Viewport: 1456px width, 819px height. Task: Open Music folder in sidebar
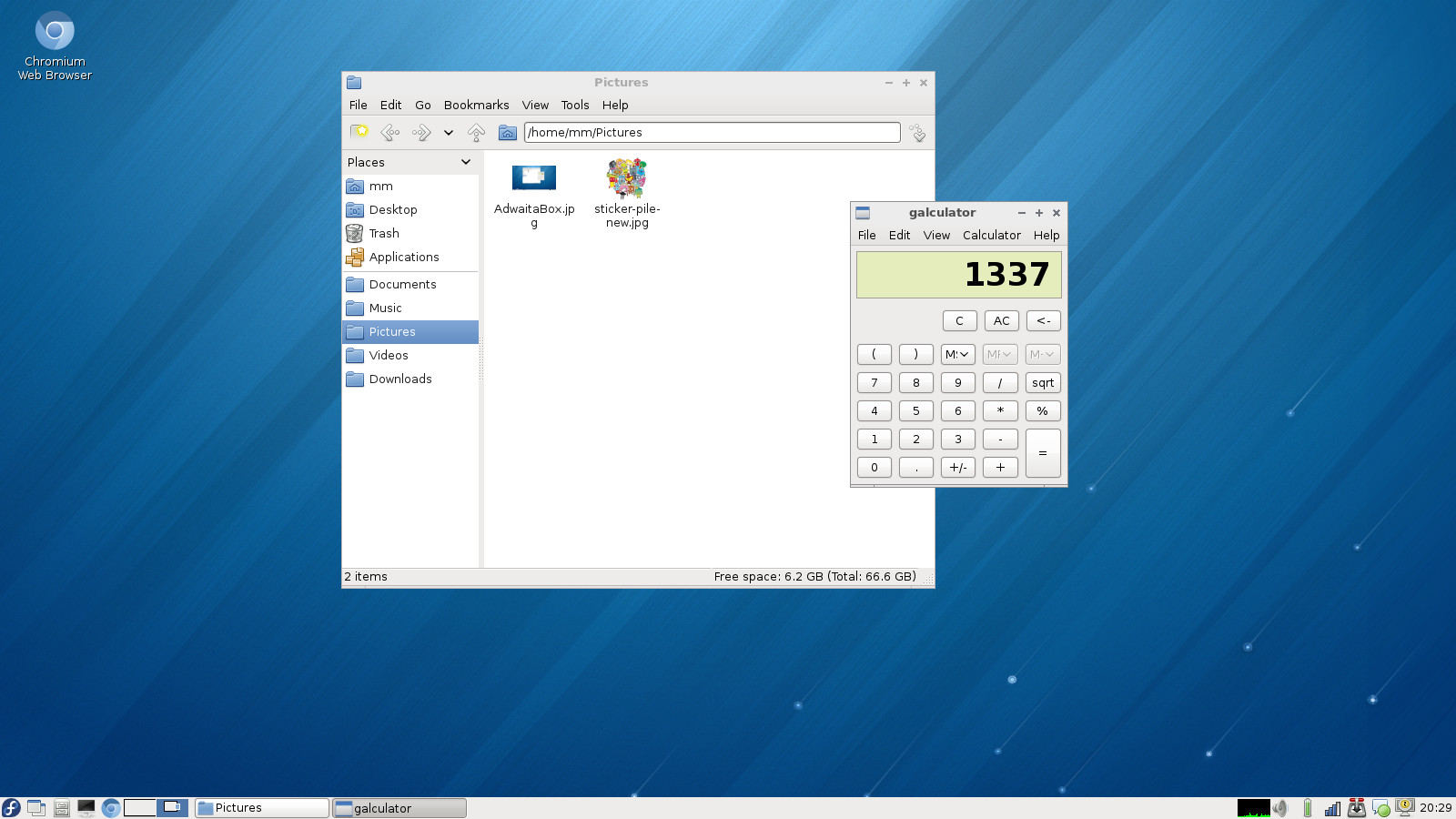411,308
